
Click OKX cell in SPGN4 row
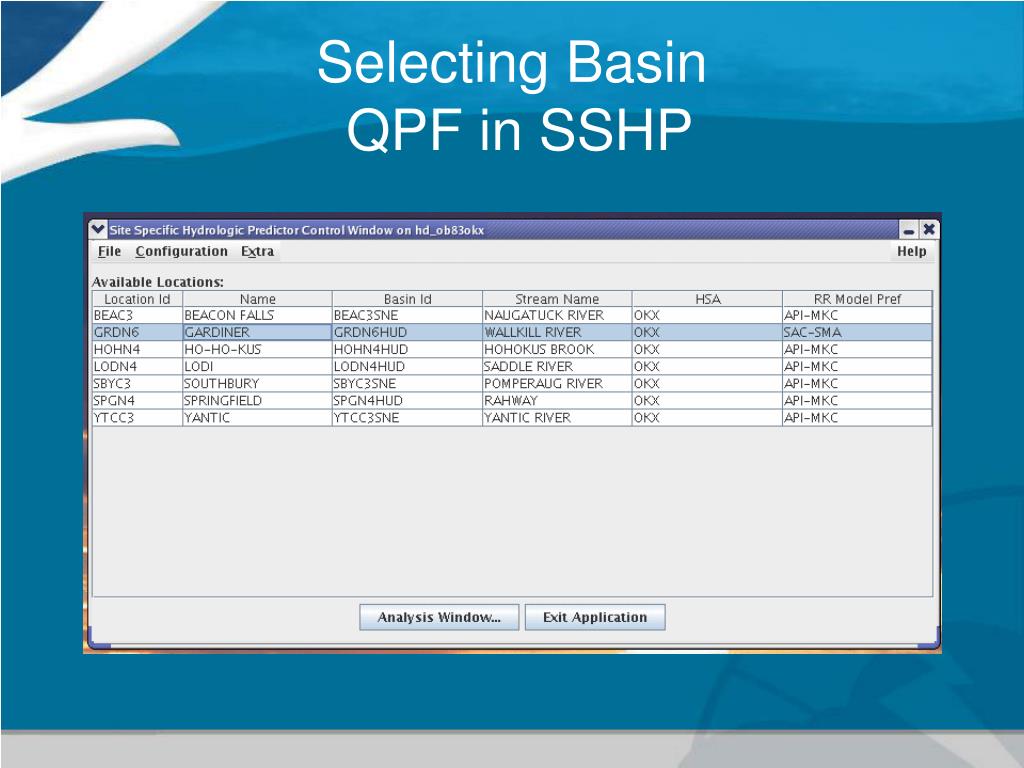tap(707, 400)
